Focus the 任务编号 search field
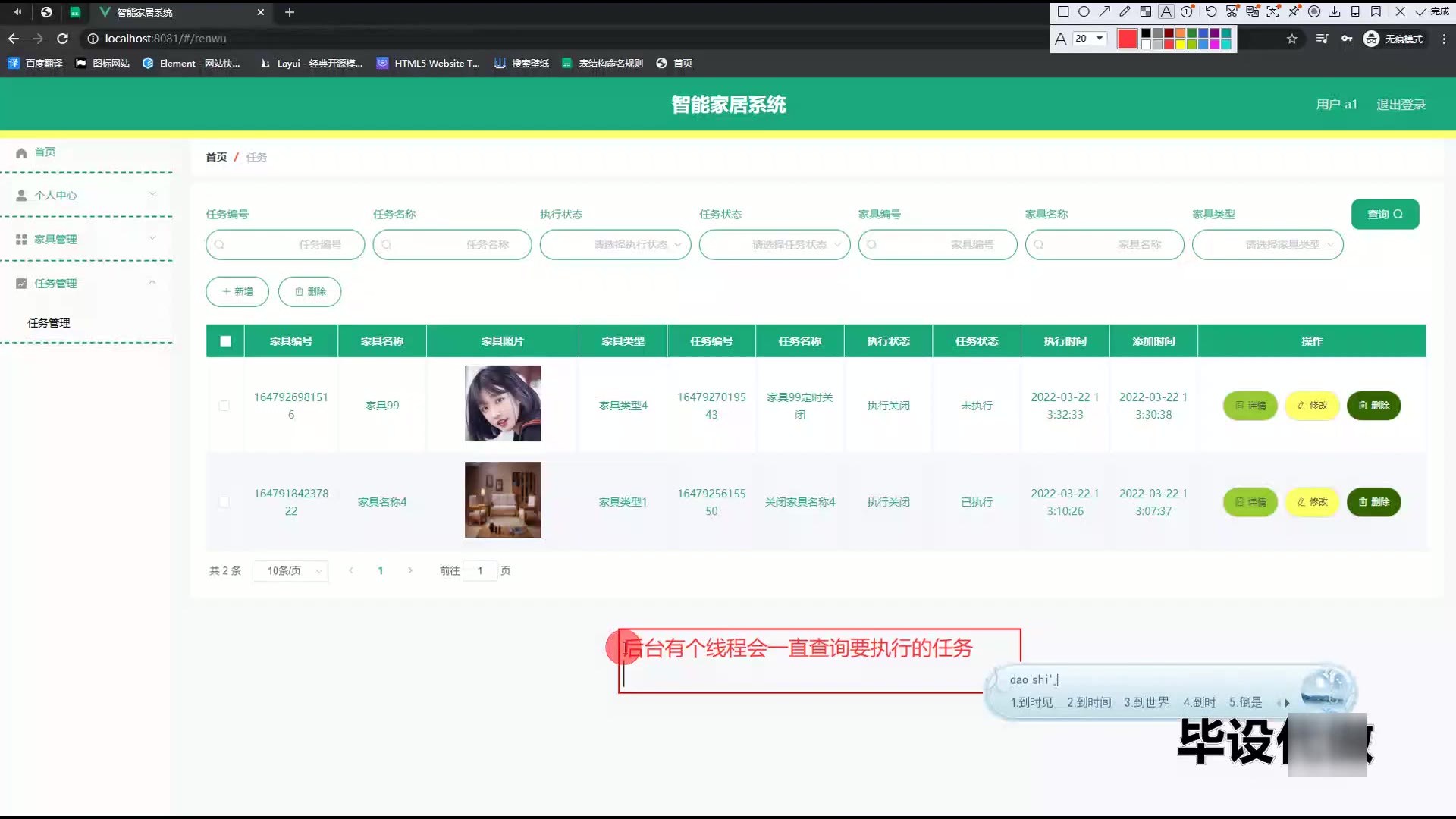1456x819 pixels. pos(285,244)
